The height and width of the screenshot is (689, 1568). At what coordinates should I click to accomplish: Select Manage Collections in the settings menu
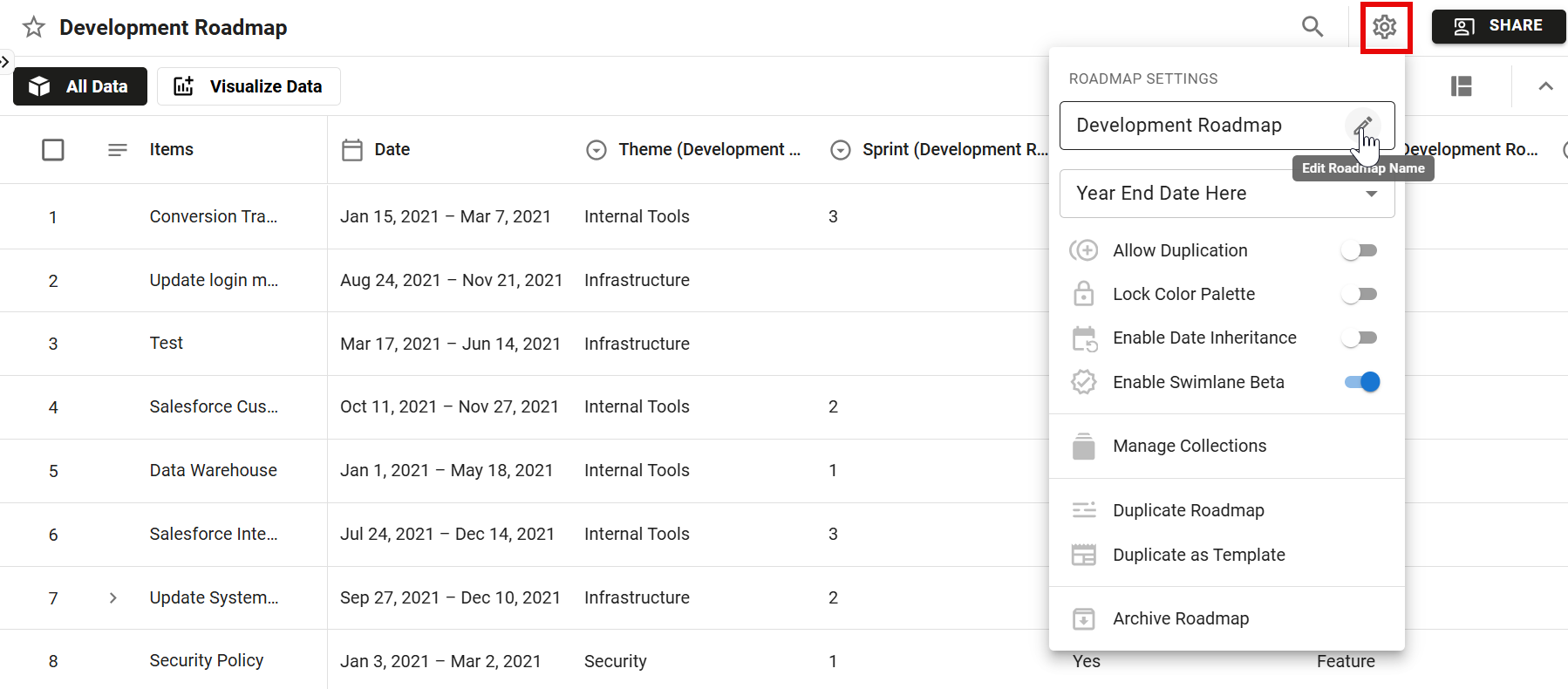click(1190, 447)
